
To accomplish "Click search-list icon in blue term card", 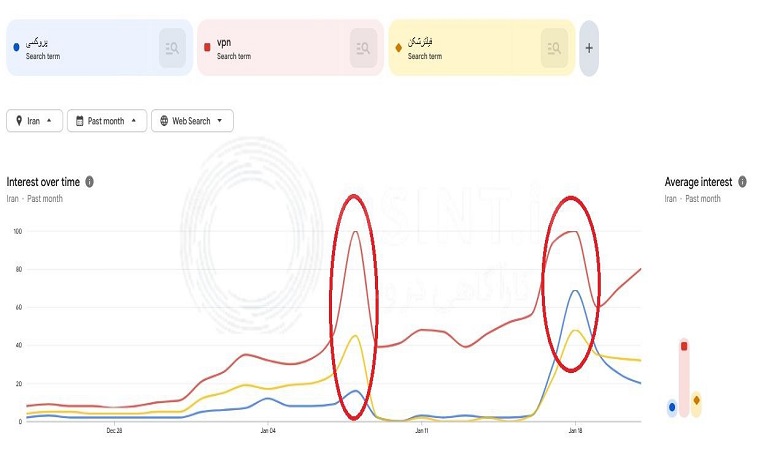I will pos(172,48).
